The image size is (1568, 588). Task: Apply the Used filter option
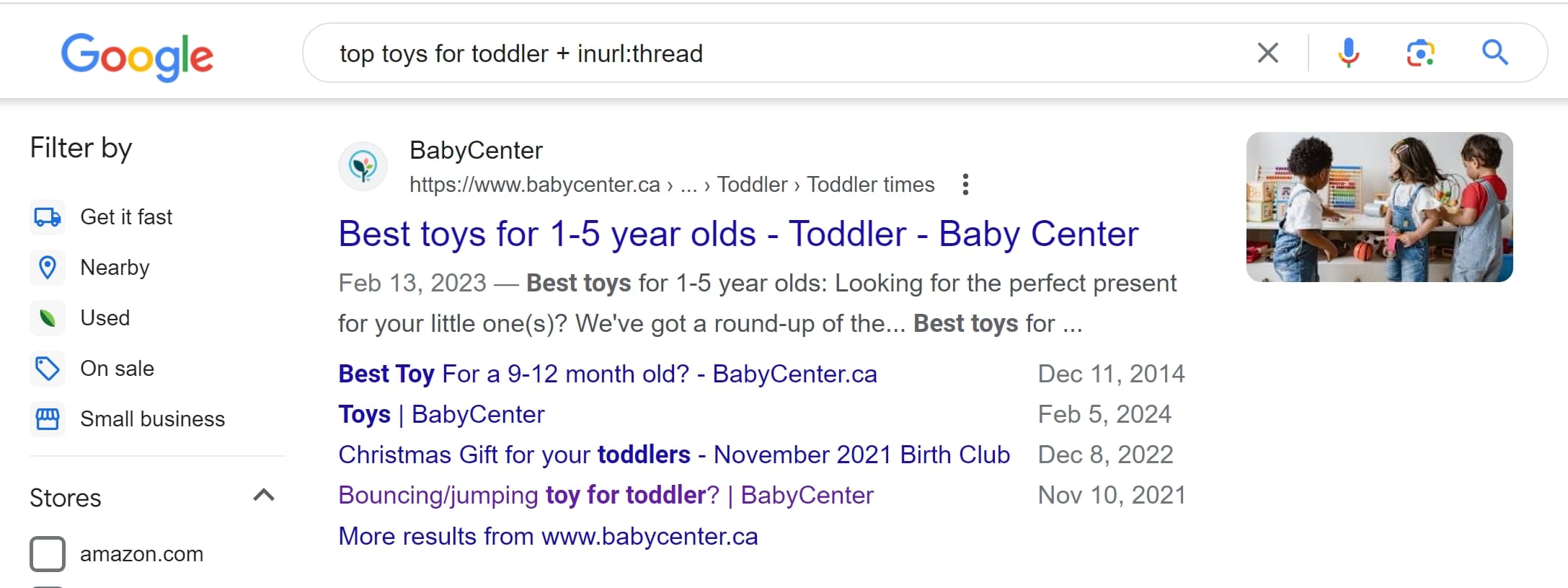coord(105,318)
